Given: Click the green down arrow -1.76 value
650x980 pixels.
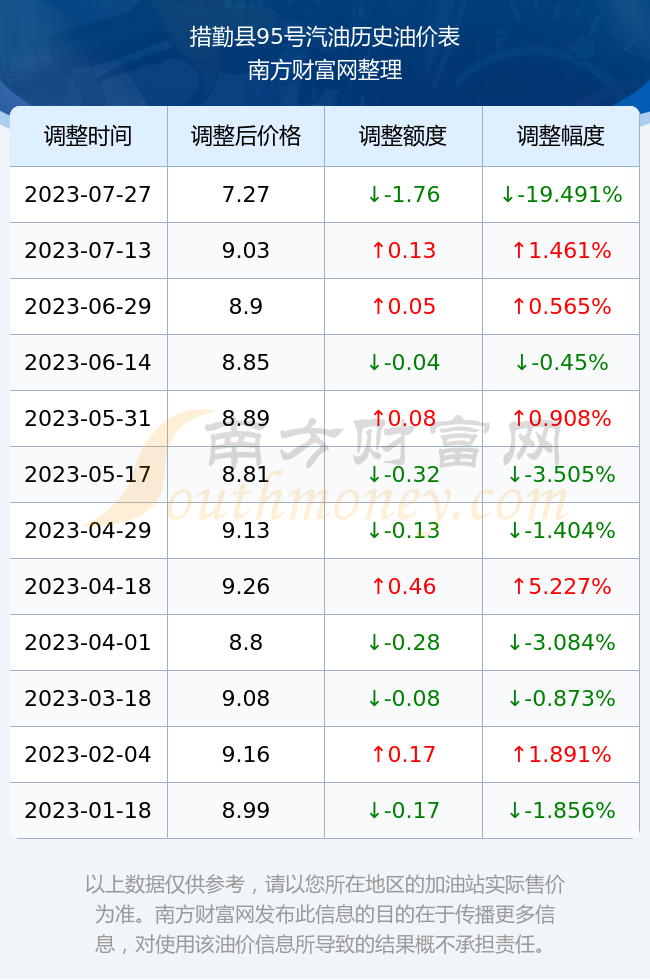Looking at the screenshot, I should 403,194.
